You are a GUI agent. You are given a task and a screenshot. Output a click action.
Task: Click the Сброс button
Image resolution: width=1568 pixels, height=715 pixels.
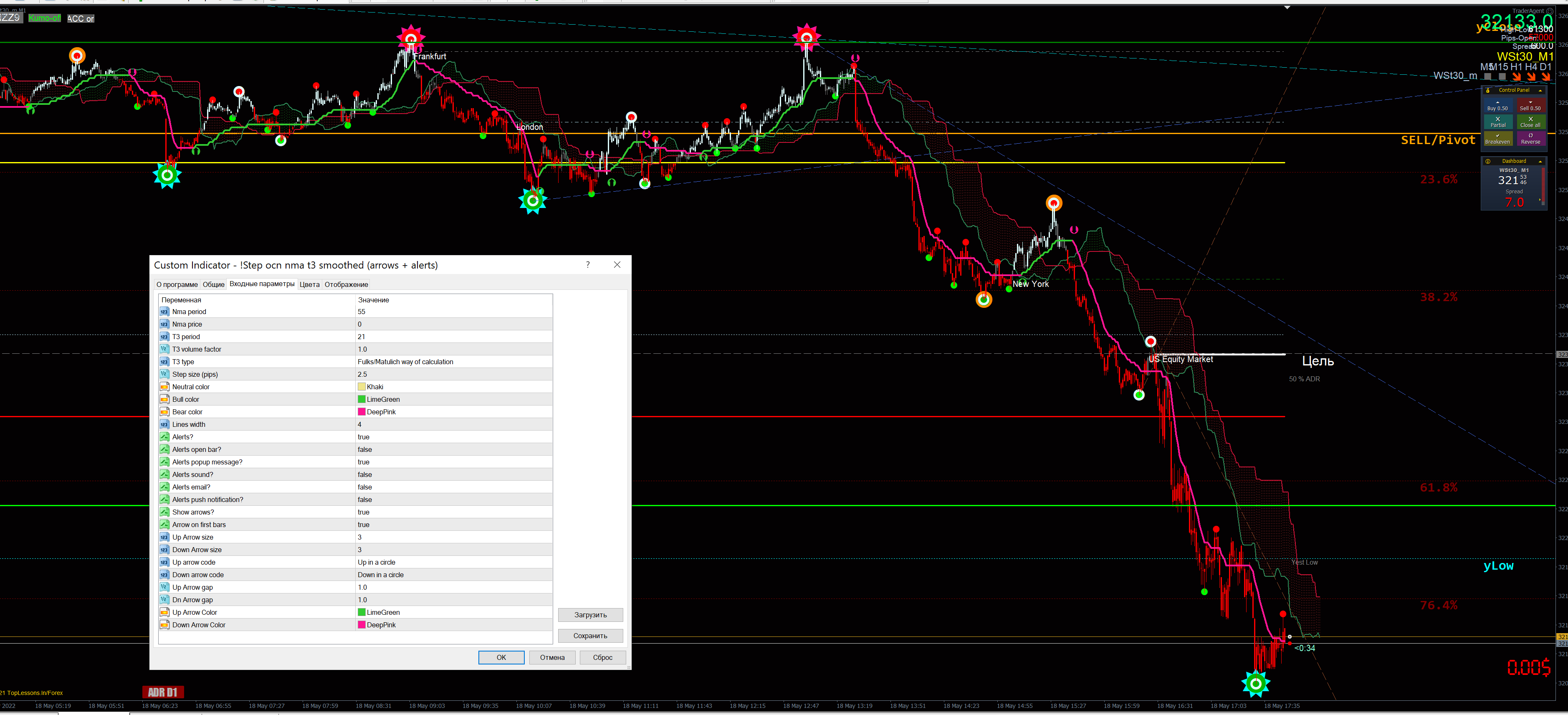coord(602,658)
